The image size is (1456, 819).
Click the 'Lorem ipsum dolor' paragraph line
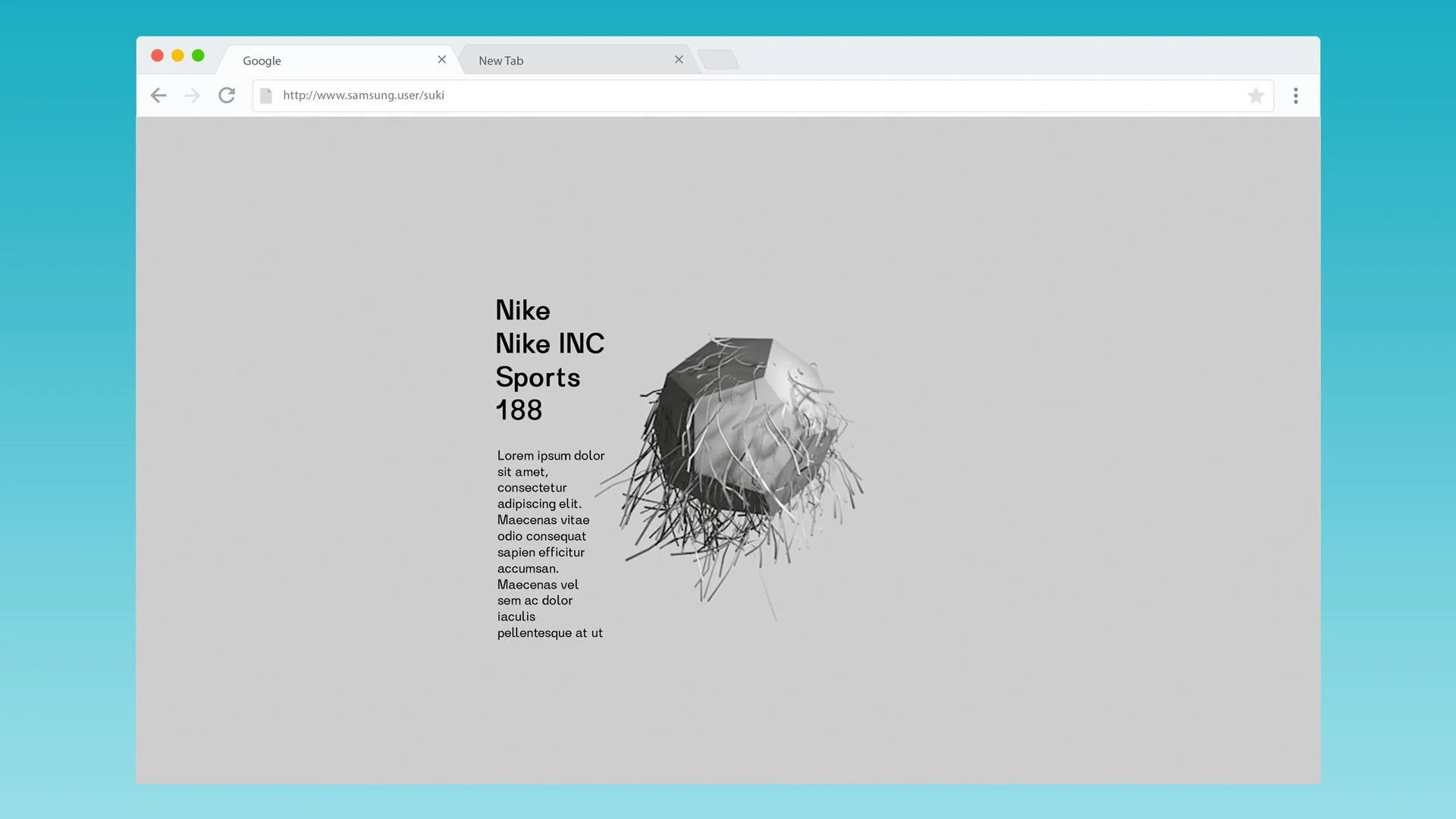pyautogui.click(x=551, y=456)
